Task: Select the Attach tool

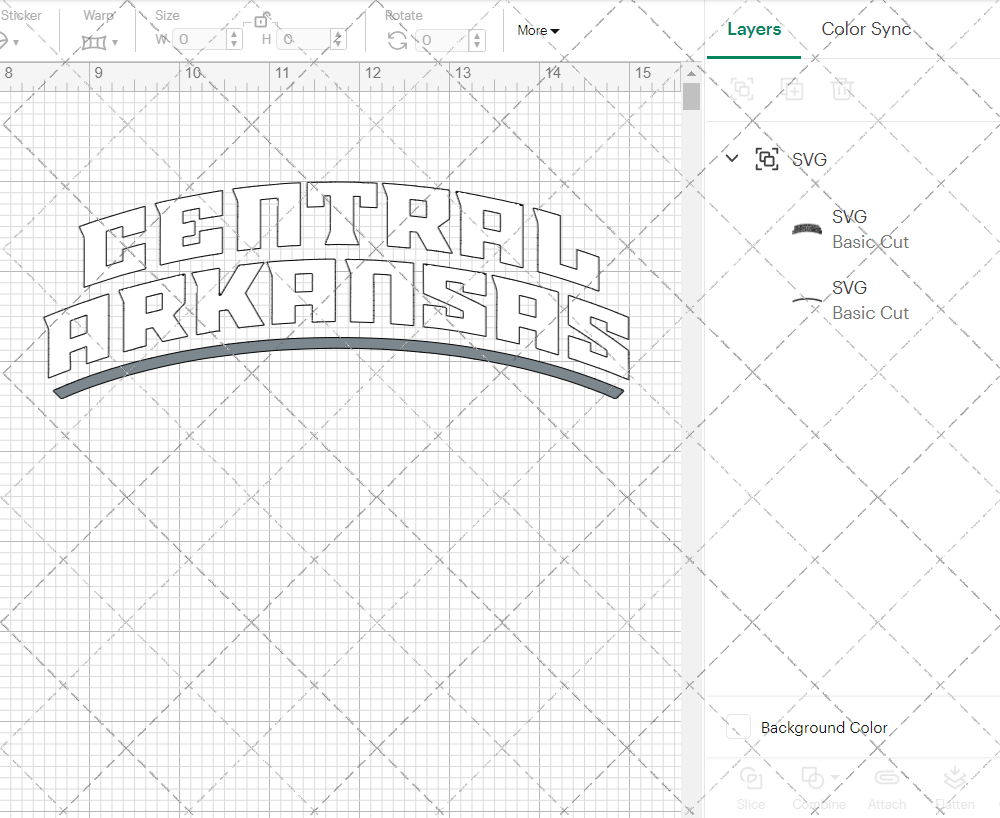Action: (887, 779)
